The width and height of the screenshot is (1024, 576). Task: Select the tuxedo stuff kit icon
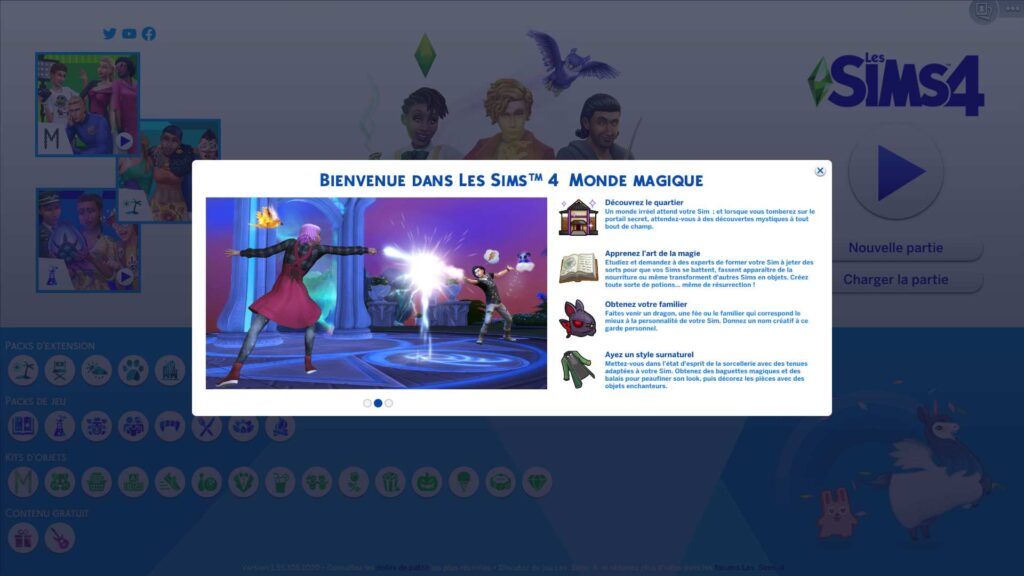[243, 482]
